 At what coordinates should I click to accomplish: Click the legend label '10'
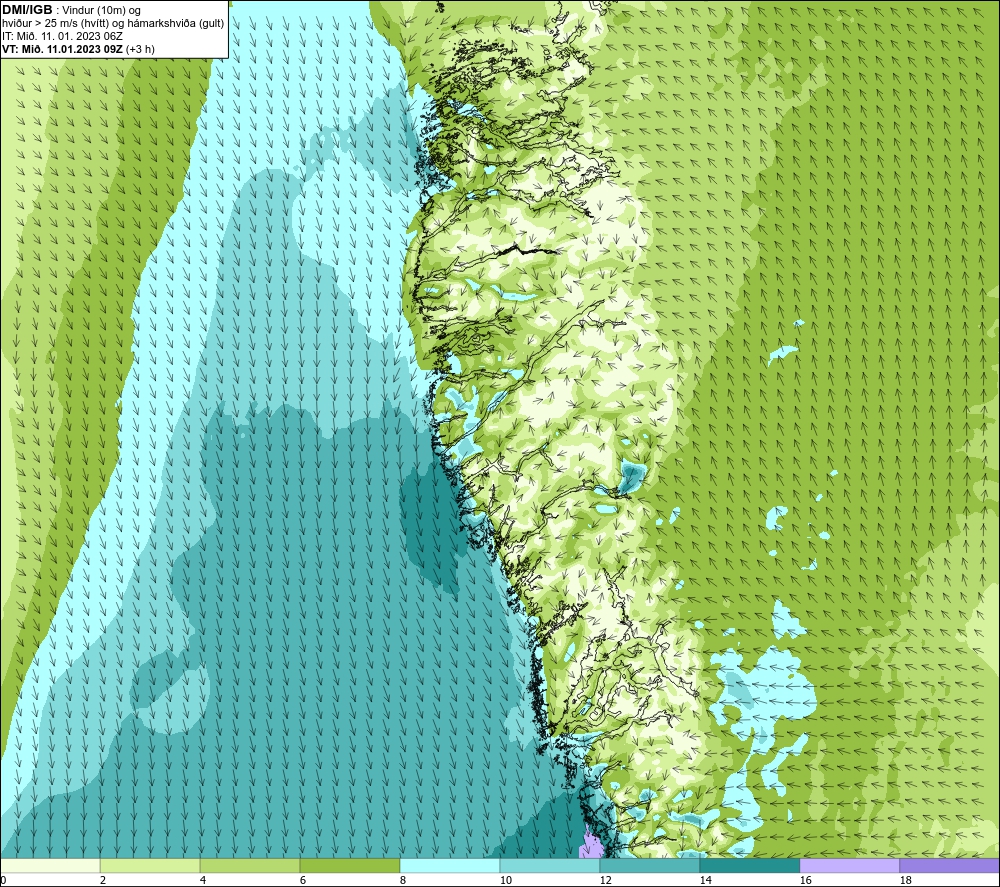click(505, 880)
